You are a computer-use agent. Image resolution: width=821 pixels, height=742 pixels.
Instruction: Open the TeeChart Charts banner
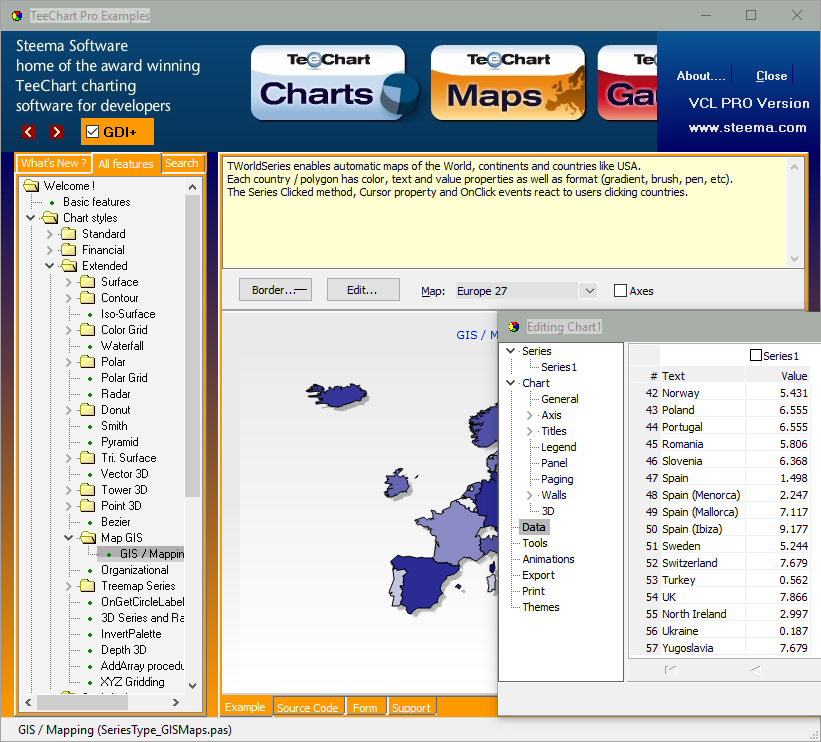click(334, 83)
